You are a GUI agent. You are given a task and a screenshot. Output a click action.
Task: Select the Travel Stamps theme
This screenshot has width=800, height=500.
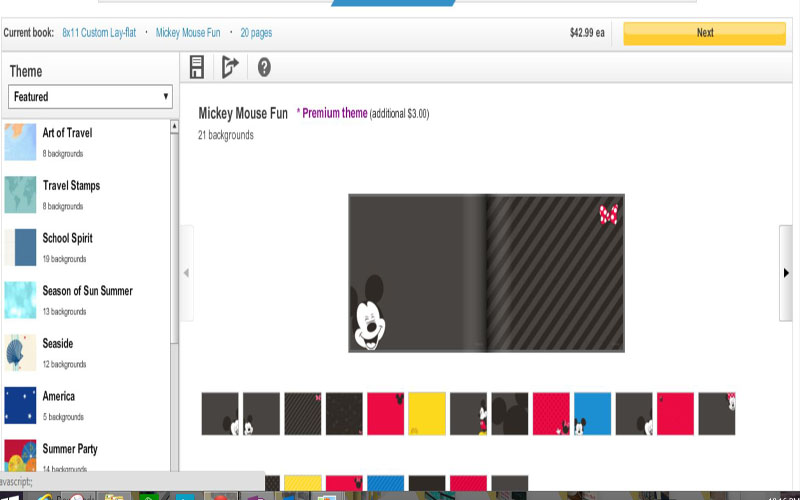(x=86, y=195)
